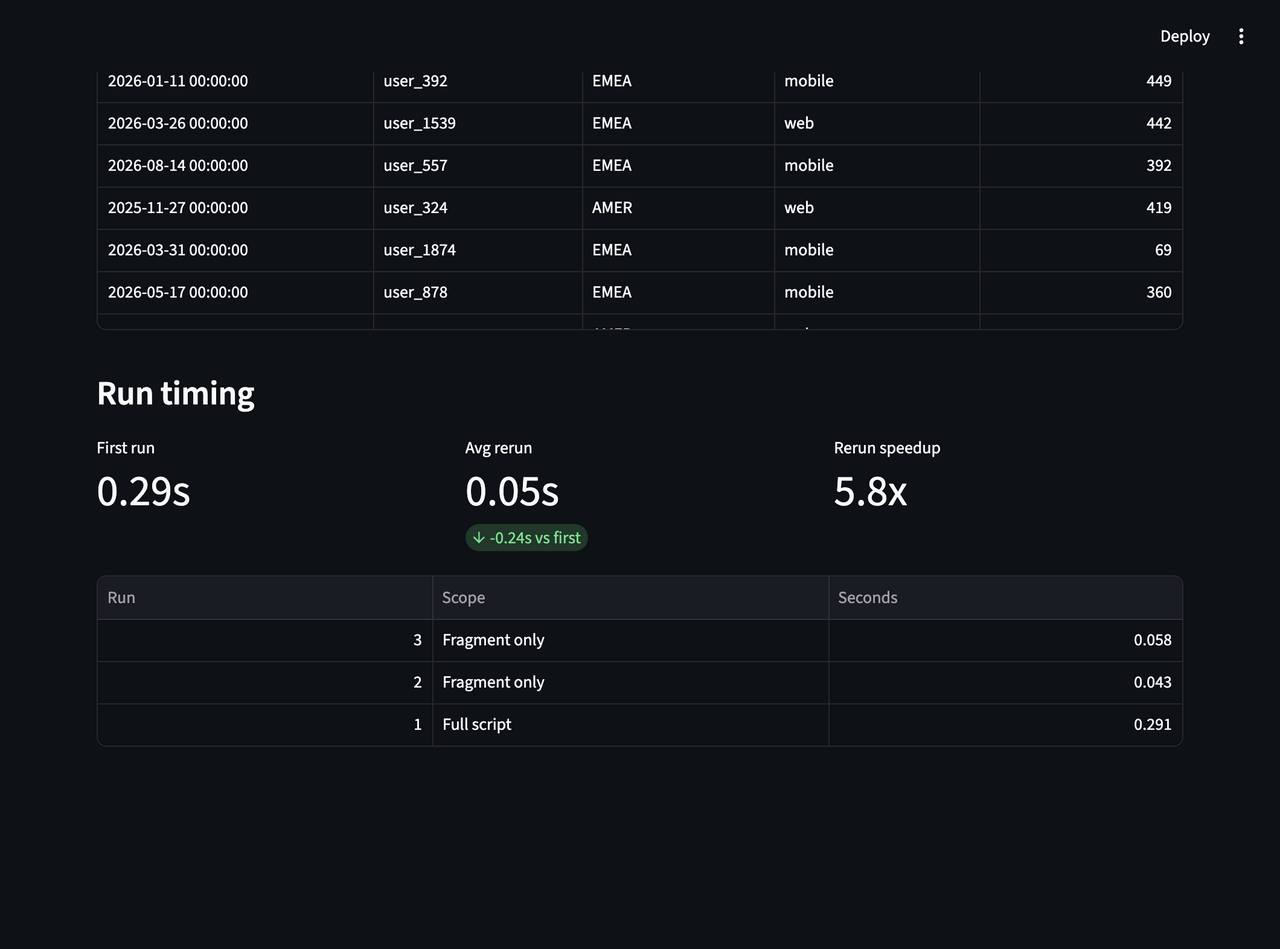
Task: Click the Deploy button
Action: pos(1185,36)
